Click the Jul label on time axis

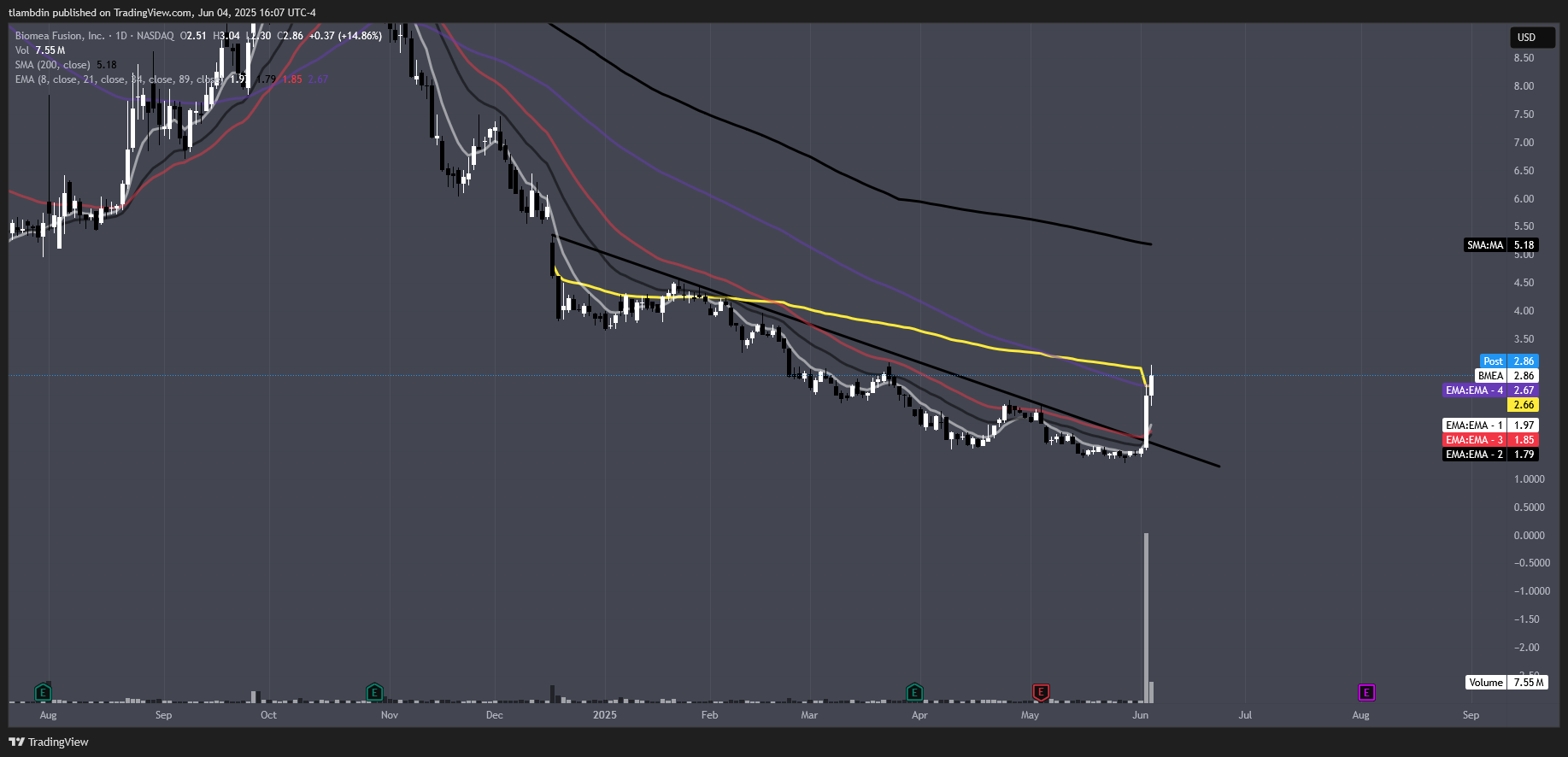coord(1246,715)
